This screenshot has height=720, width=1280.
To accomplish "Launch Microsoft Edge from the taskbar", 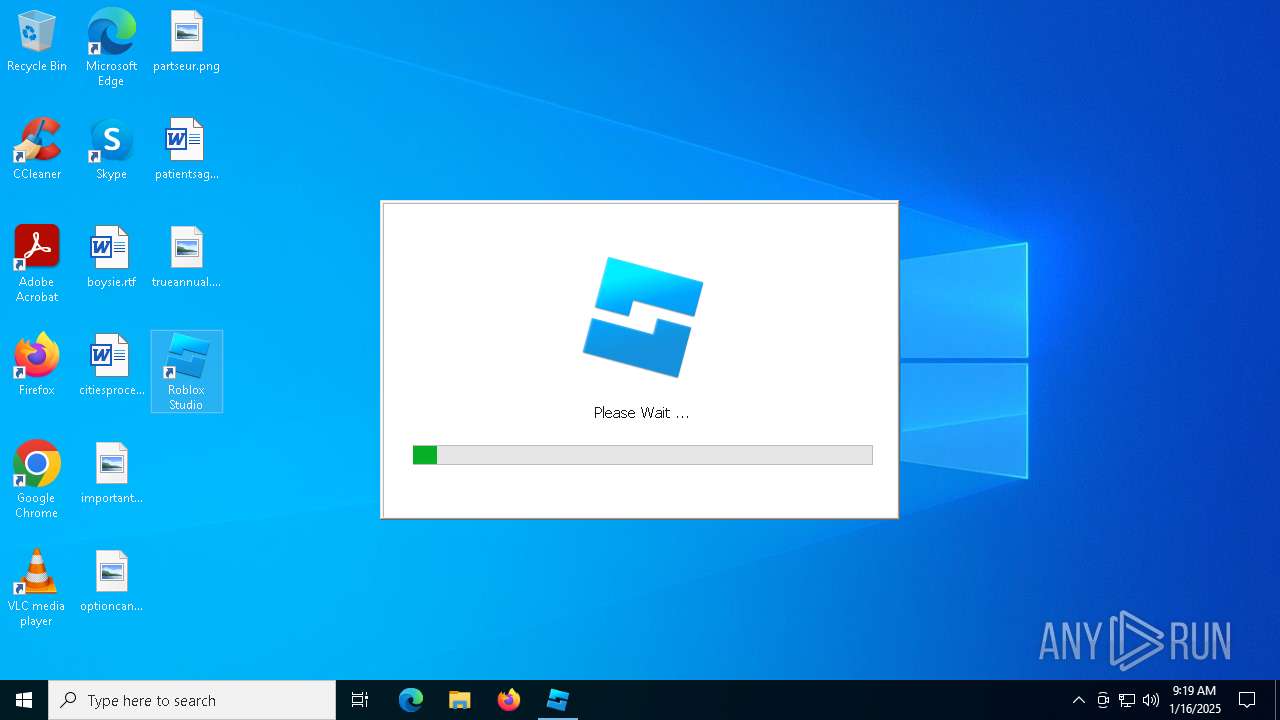I will 411,700.
